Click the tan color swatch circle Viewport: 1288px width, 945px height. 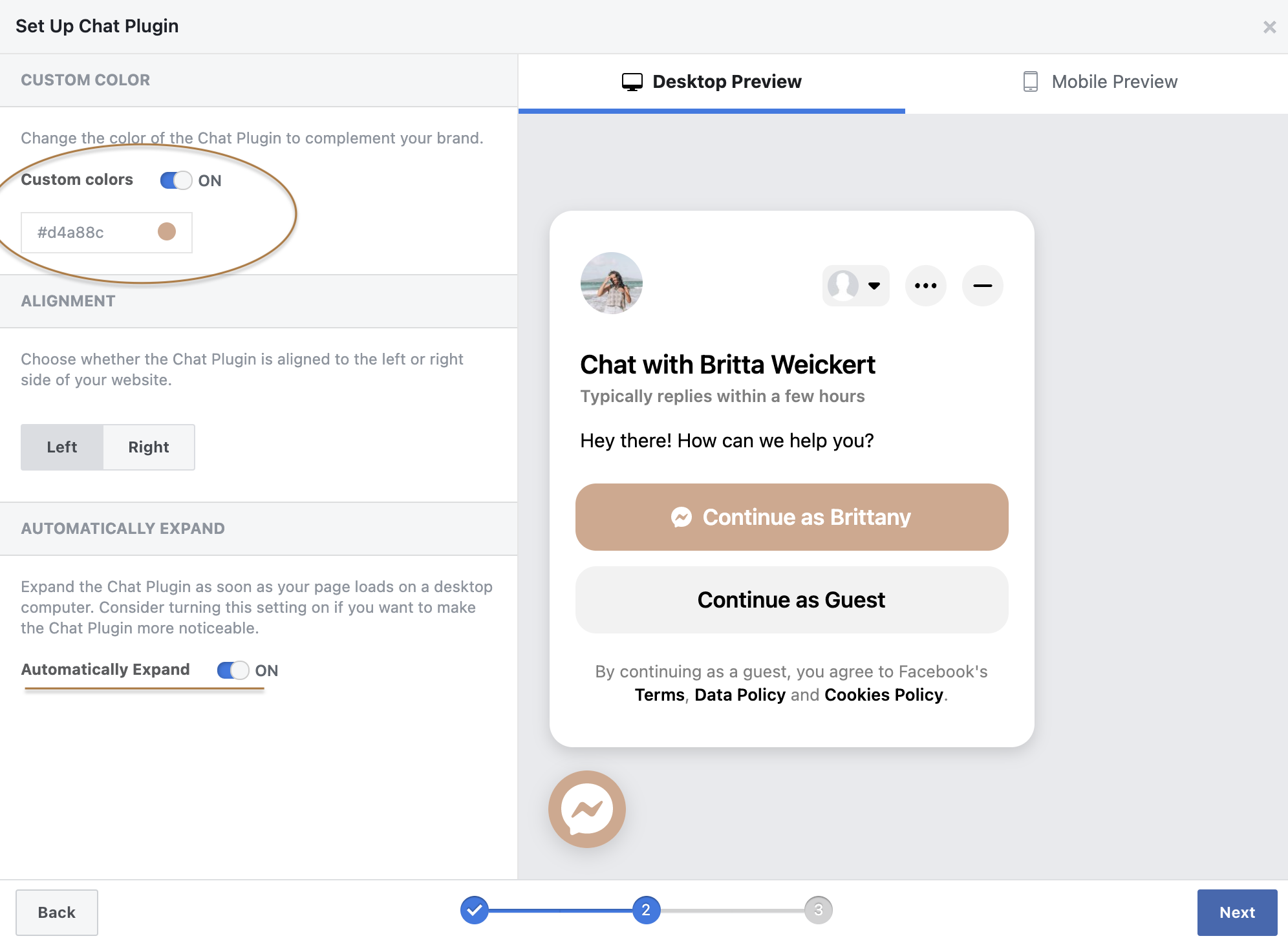pyautogui.click(x=167, y=232)
